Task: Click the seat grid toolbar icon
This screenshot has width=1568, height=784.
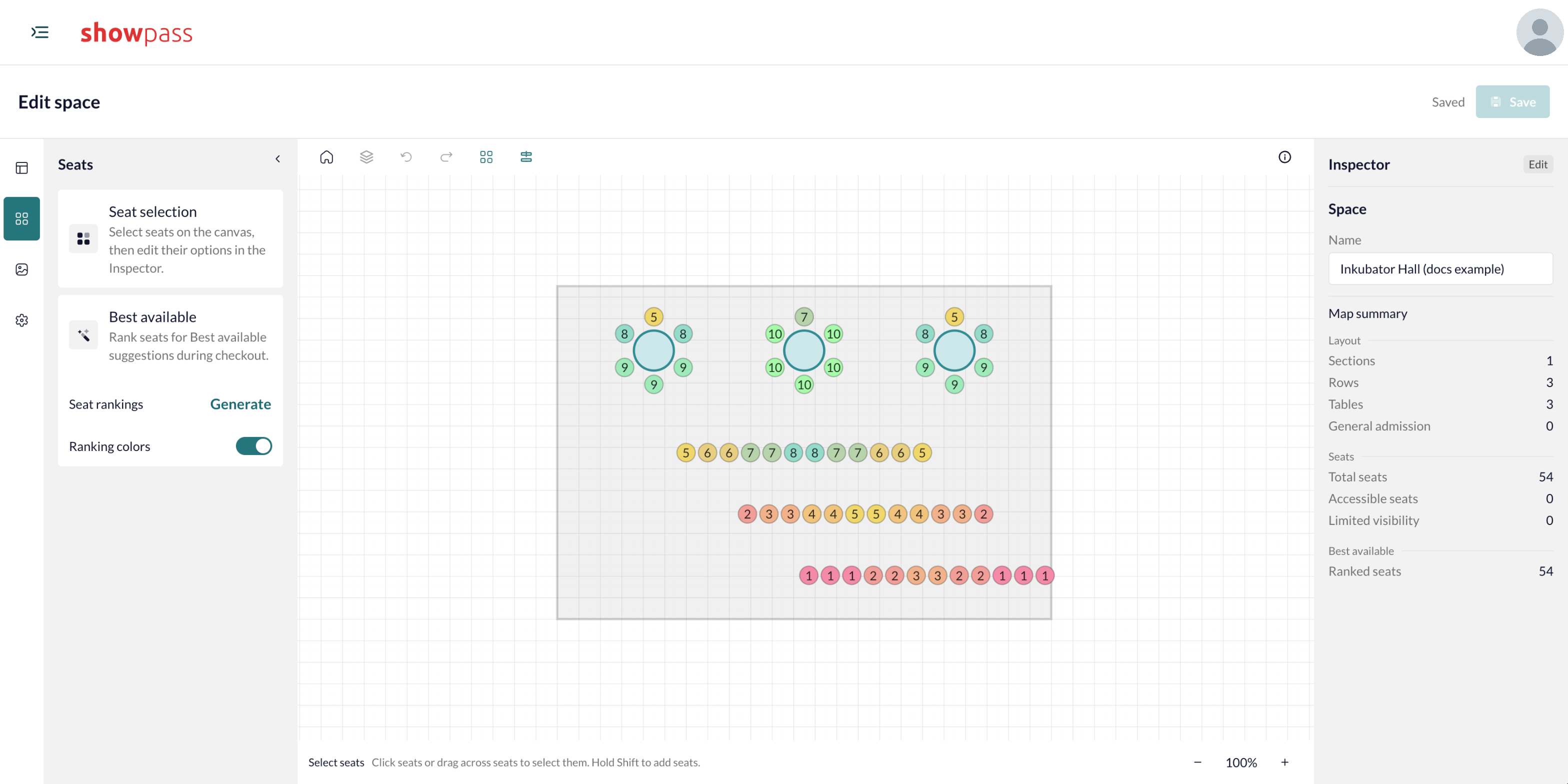Action: coord(485,157)
